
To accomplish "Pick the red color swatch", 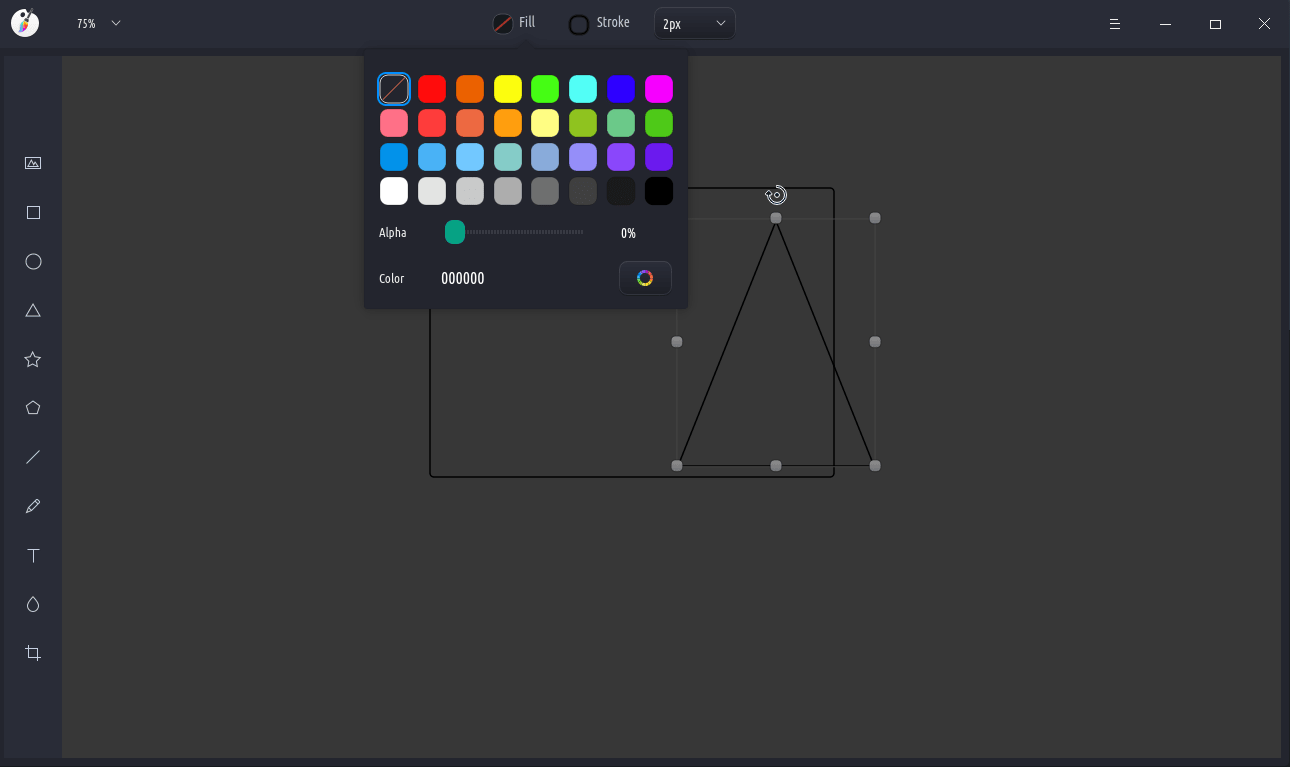I will pyautogui.click(x=432, y=89).
